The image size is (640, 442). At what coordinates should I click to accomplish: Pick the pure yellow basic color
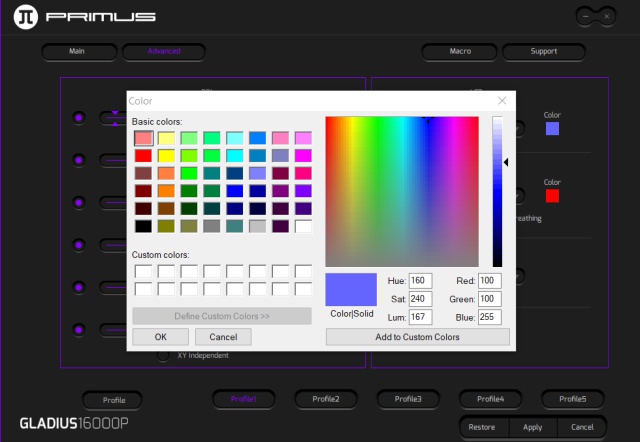click(166, 155)
